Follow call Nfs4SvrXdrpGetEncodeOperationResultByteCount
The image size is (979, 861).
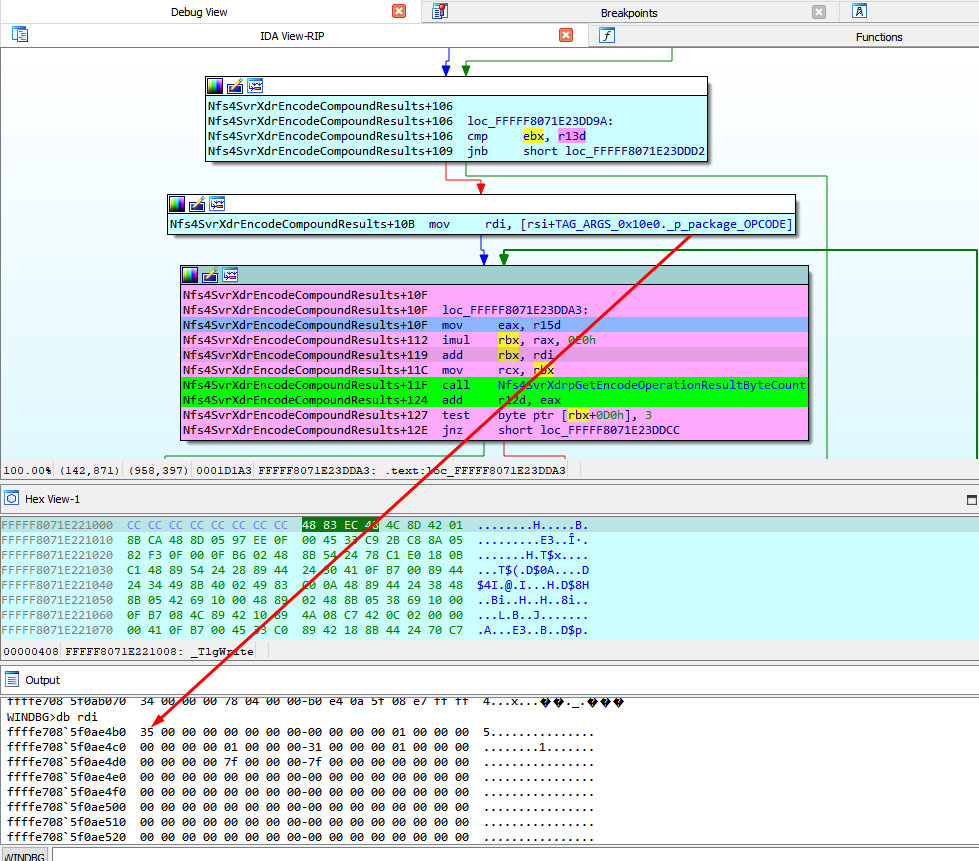pos(651,385)
